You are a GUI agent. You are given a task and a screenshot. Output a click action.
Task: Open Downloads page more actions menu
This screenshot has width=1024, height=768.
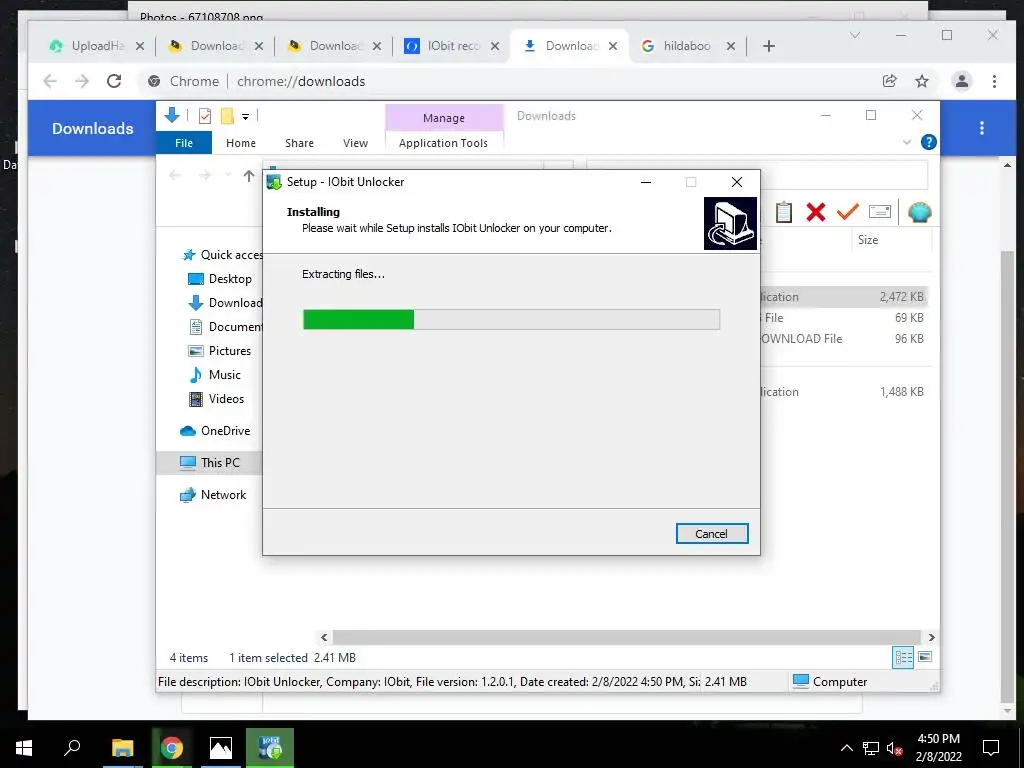(x=982, y=128)
